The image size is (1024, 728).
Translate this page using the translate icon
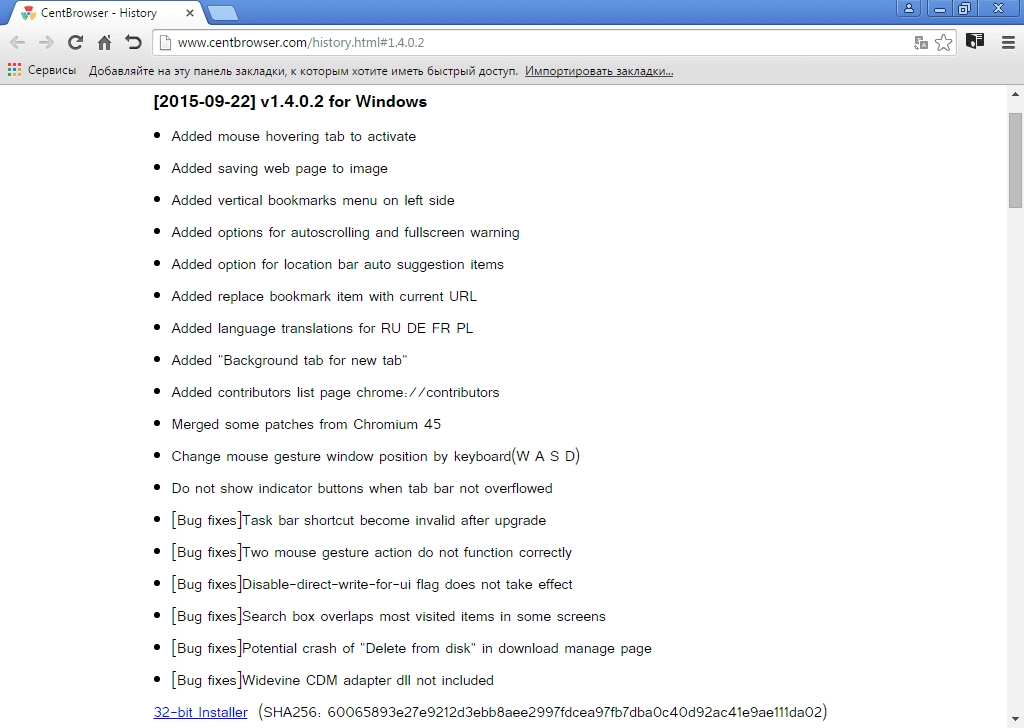tap(921, 43)
